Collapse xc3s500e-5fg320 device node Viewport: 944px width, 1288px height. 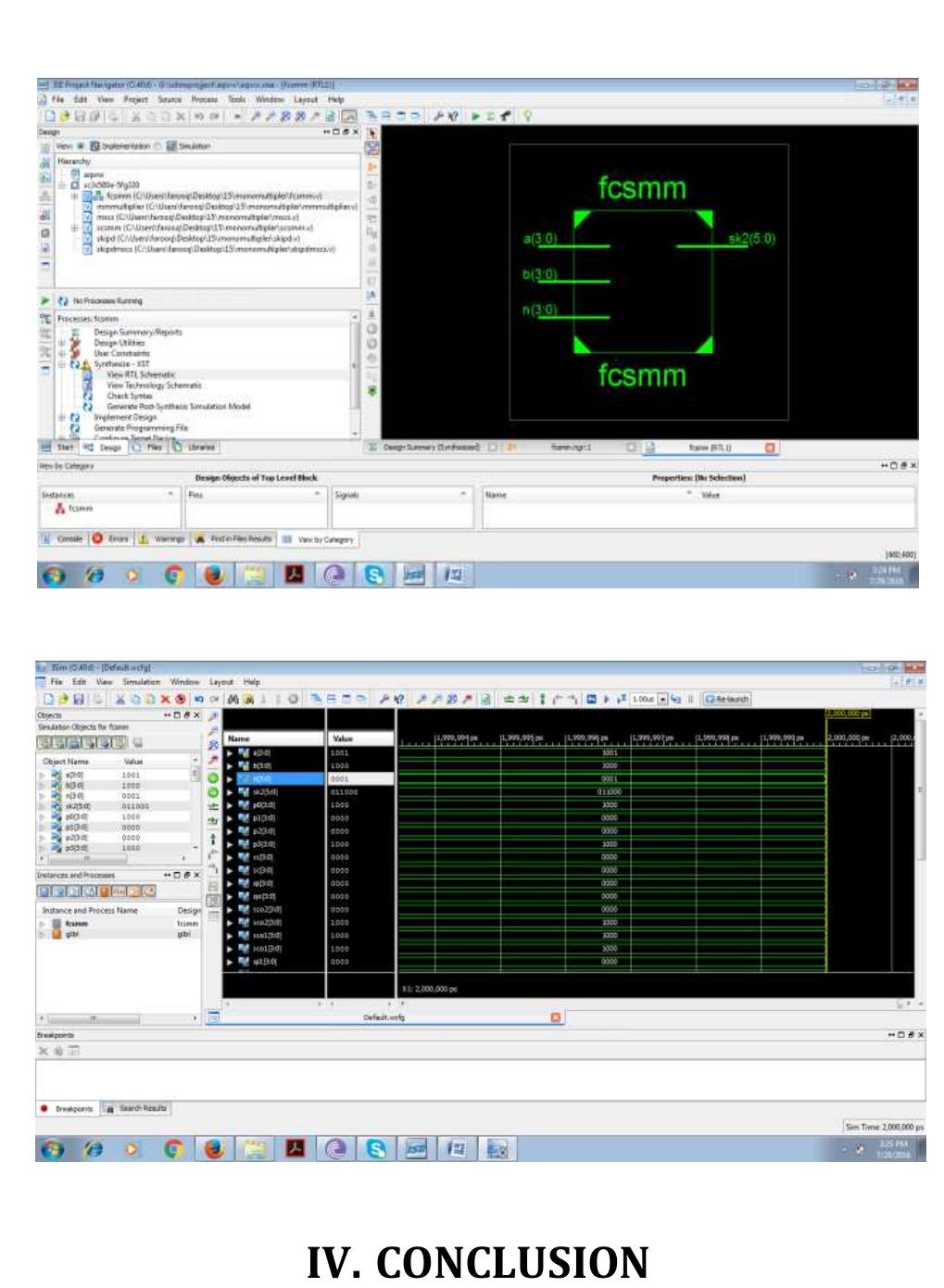click(63, 185)
